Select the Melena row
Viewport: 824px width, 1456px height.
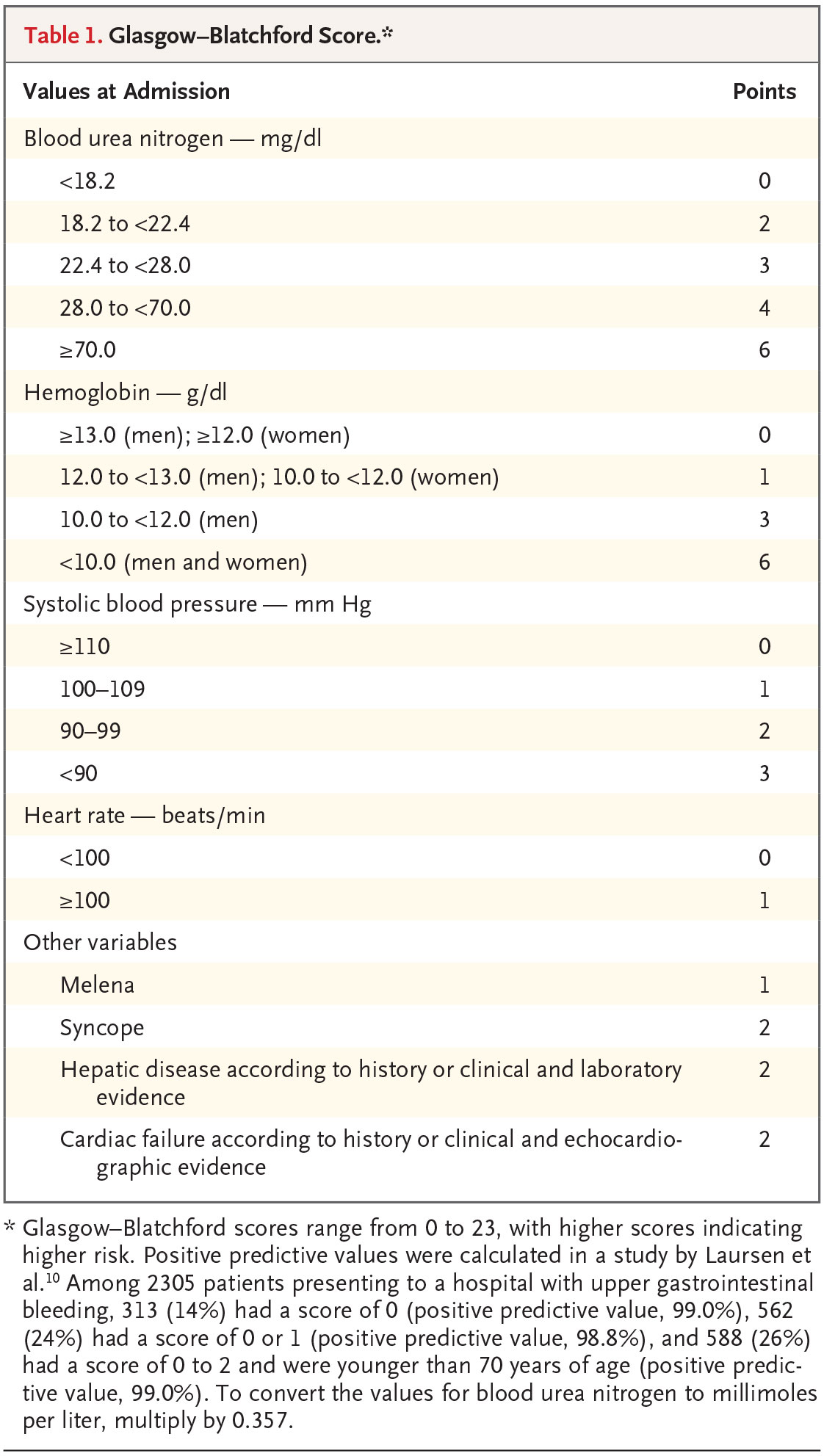click(411, 985)
